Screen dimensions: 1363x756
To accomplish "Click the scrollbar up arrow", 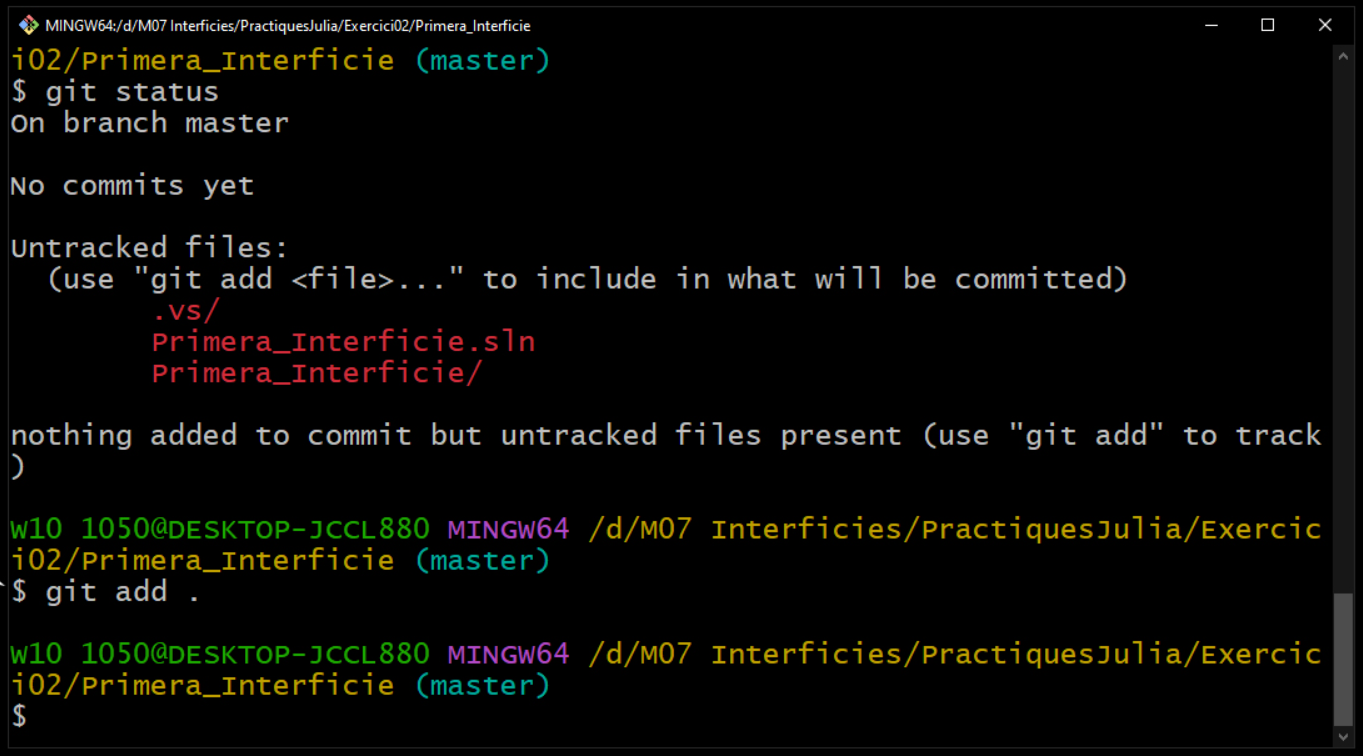I will pyautogui.click(x=1344, y=57).
